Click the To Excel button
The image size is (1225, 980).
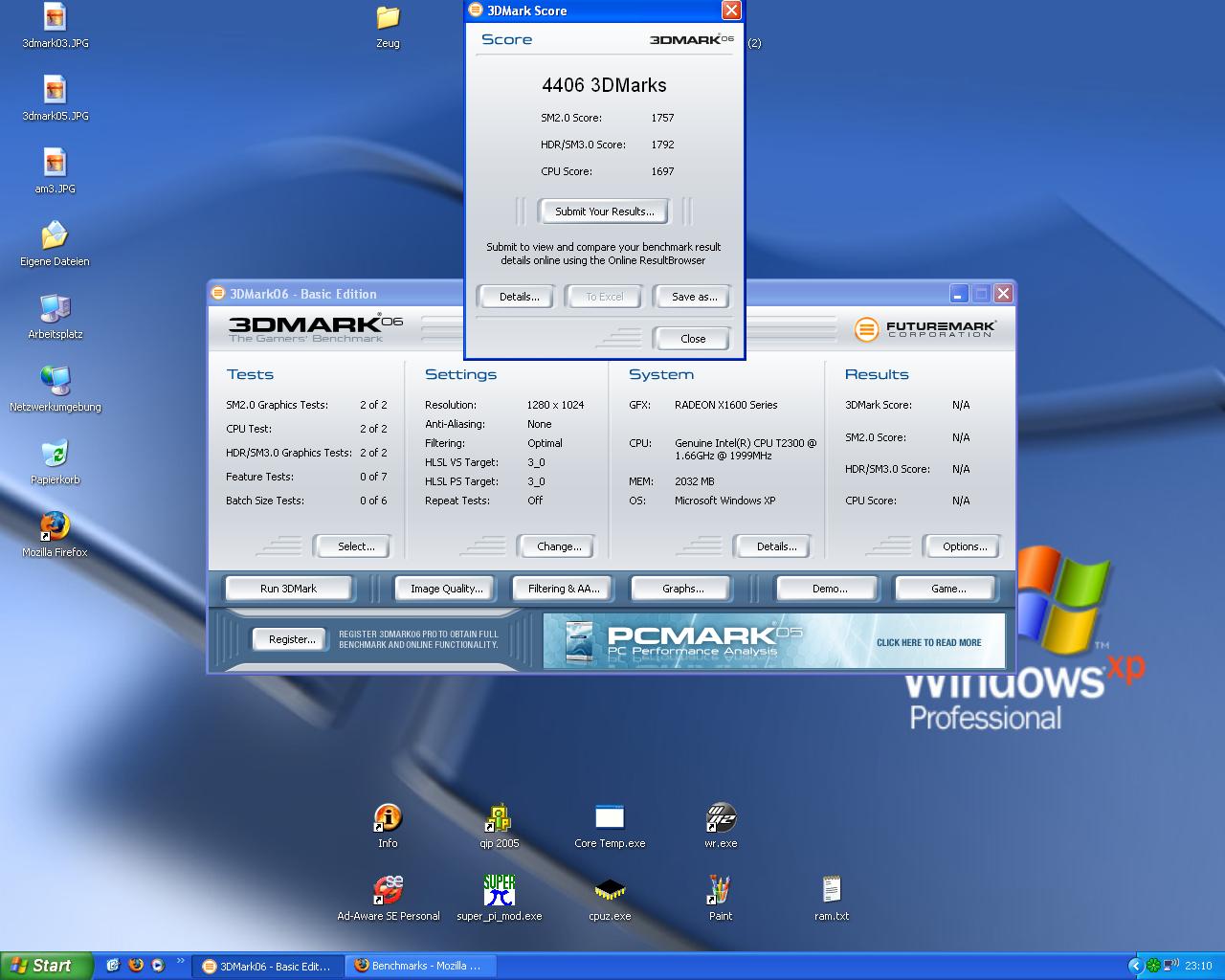click(x=604, y=297)
